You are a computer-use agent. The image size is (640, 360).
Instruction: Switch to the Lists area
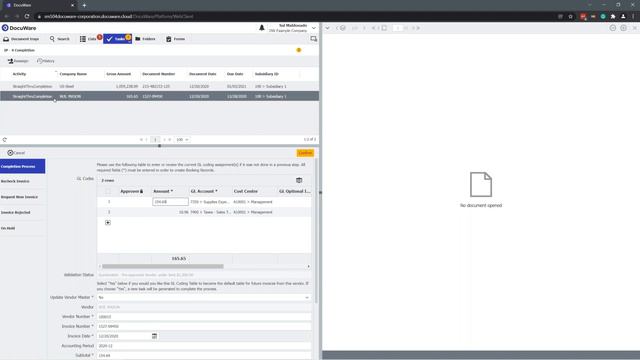[89, 39]
